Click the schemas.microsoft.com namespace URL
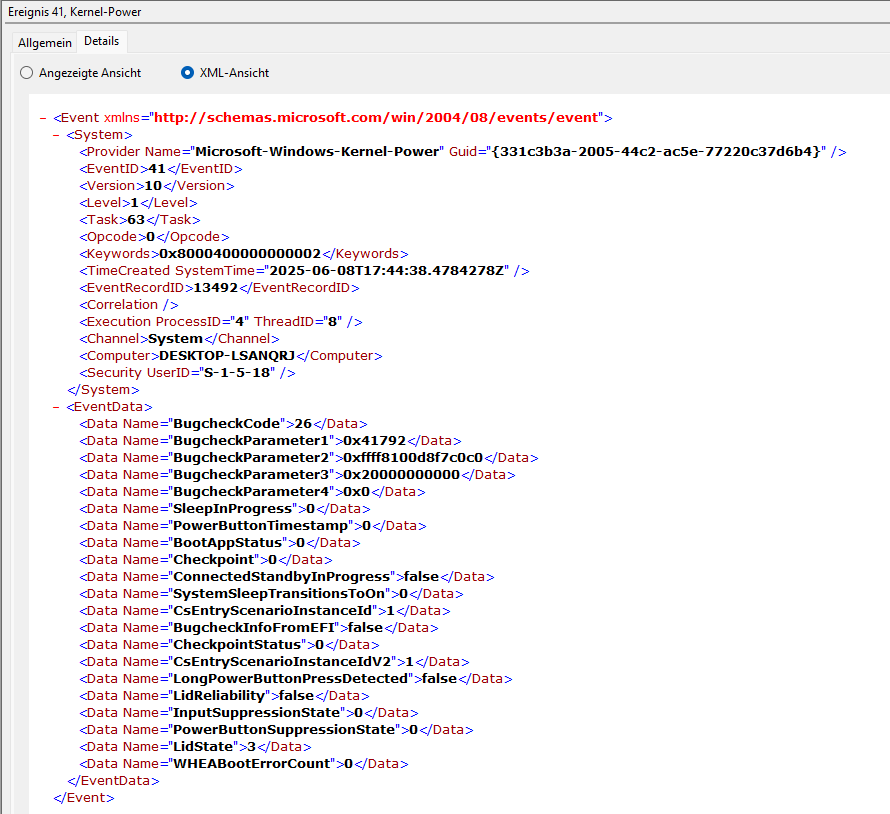 (376, 118)
